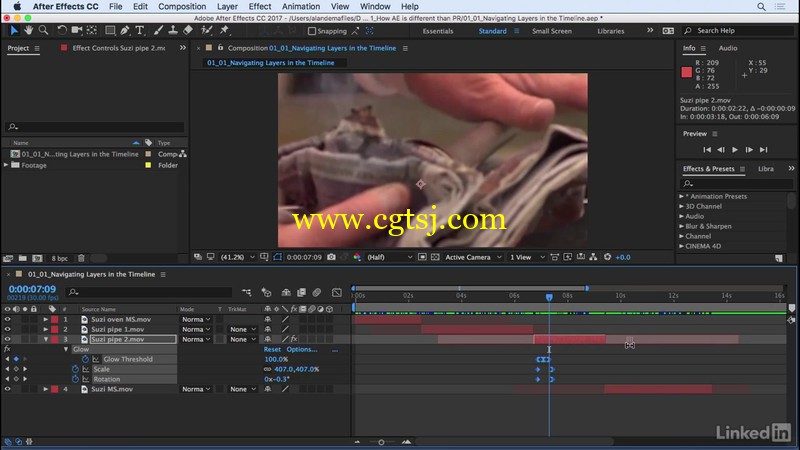This screenshot has height=450, width=800.
Task: Select the Unified Camera tool
Action: point(77,31)
